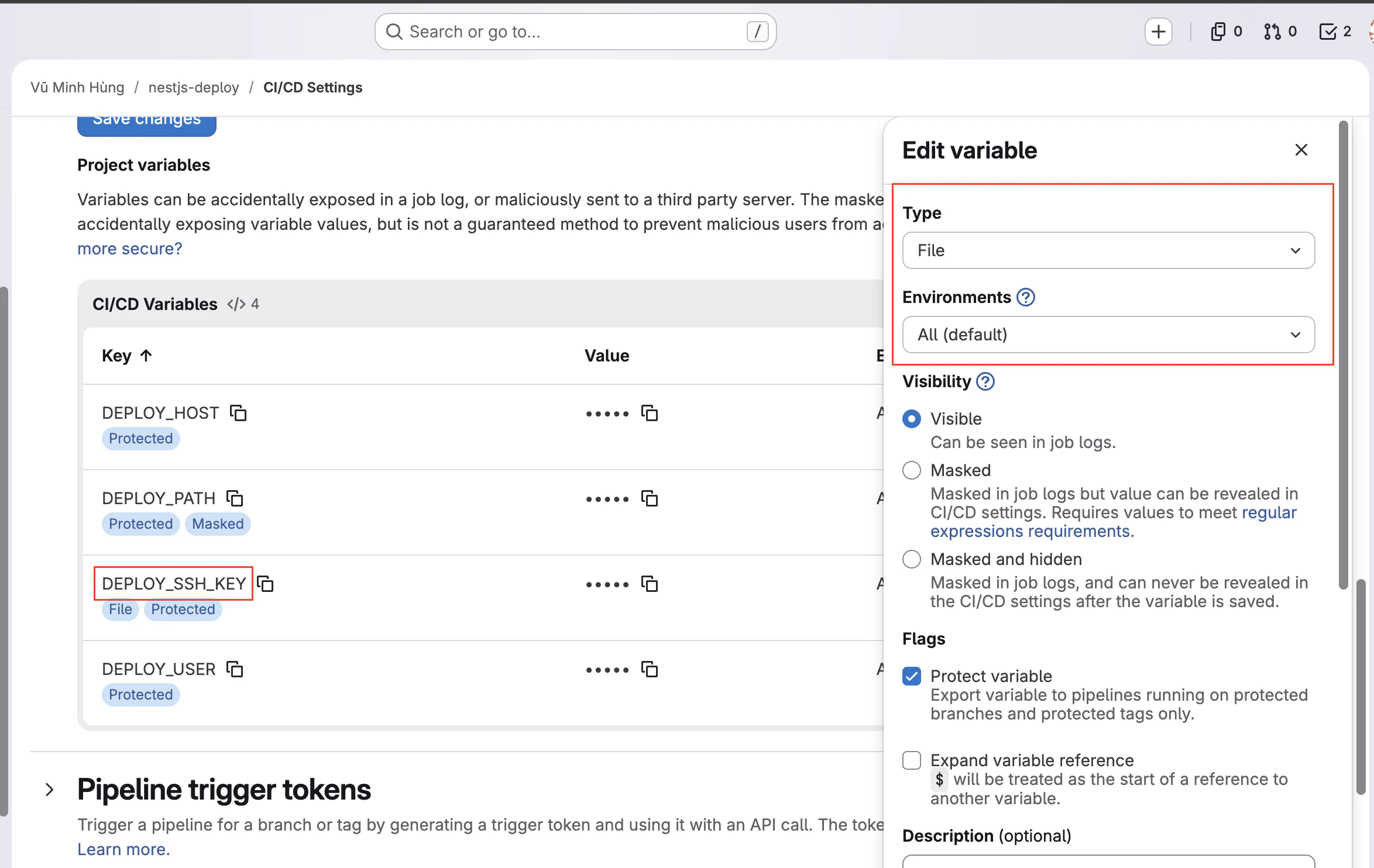The width and height of the screenshot is (1374, 868).
Task: Click the DEPLOY_HOST variable key
Action: [x=160, y=413]
